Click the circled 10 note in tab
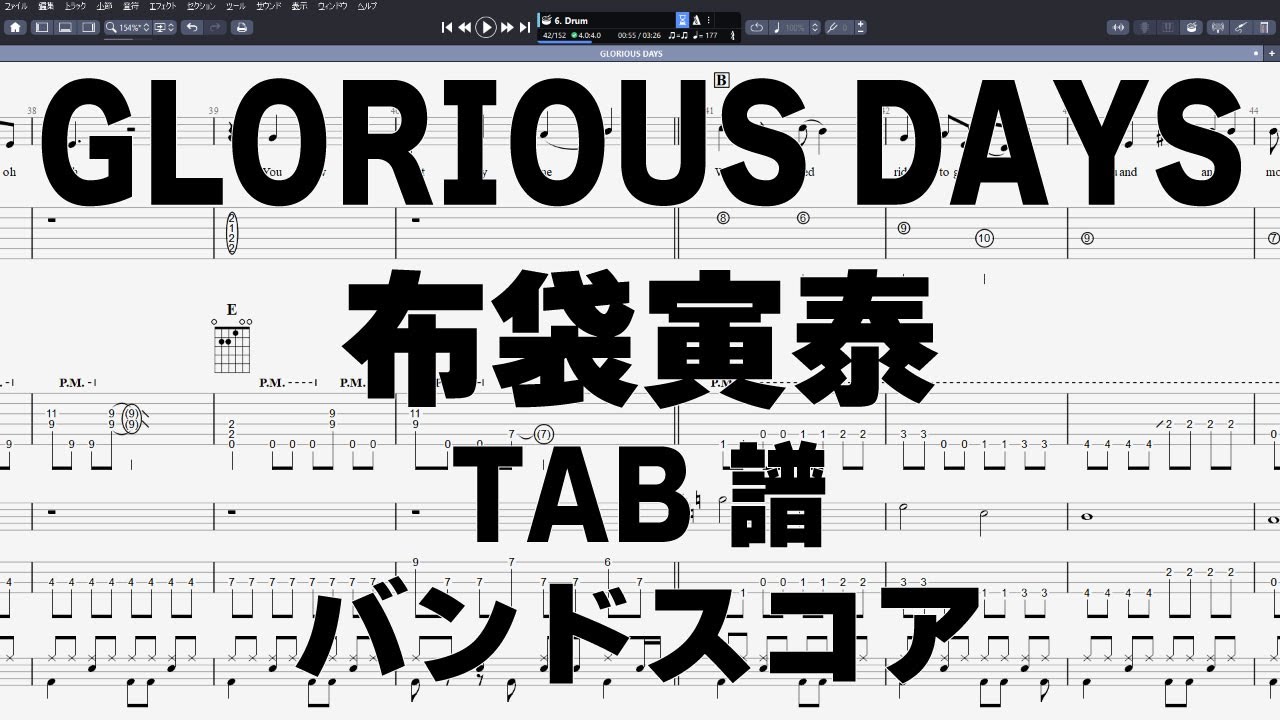Image resolution: width=1280 pixels, height=720 pixels. (x=984, y=238)
